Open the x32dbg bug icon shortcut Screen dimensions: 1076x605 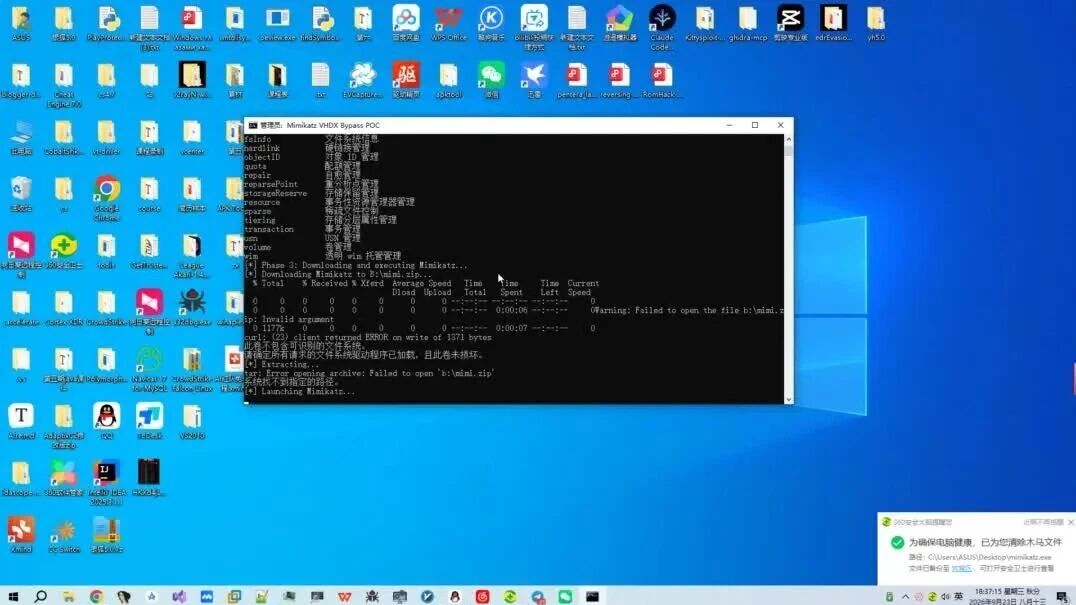click(191, 307)
